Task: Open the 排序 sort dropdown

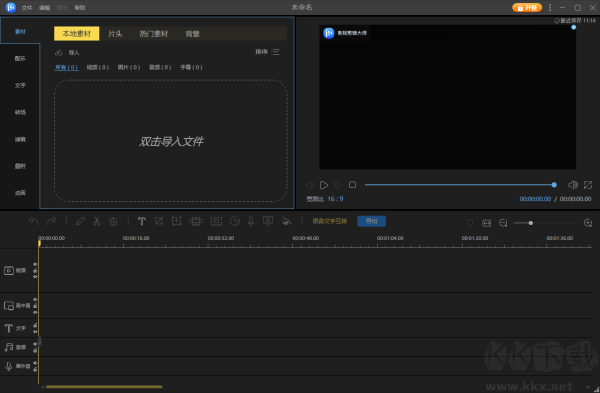Action: coord(267,52)
